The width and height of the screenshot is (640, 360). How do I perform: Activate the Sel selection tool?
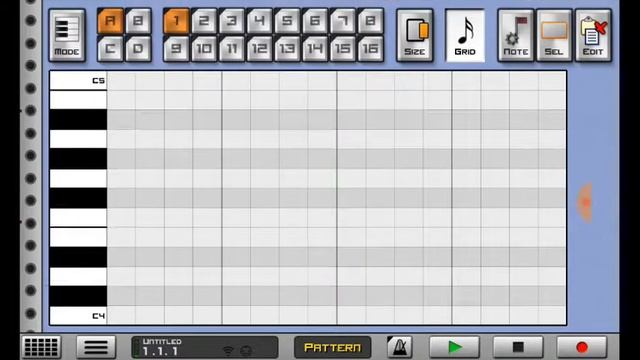(x=554, y=36)
